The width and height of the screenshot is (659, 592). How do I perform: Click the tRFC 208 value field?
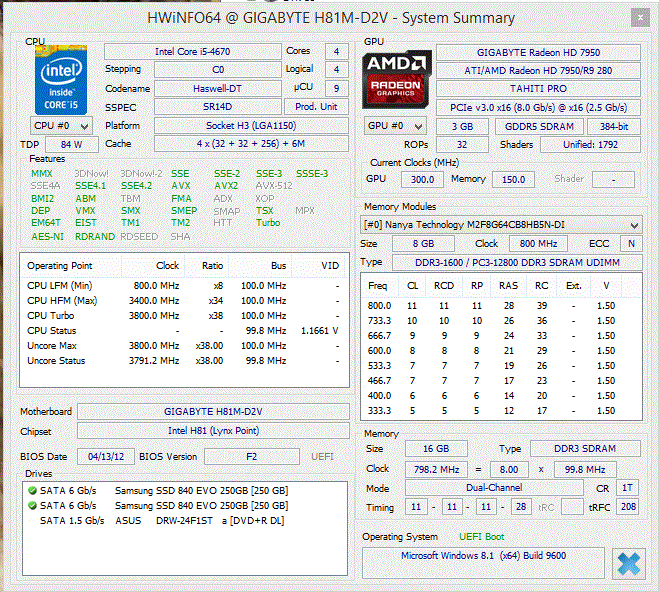coord(628,507)
